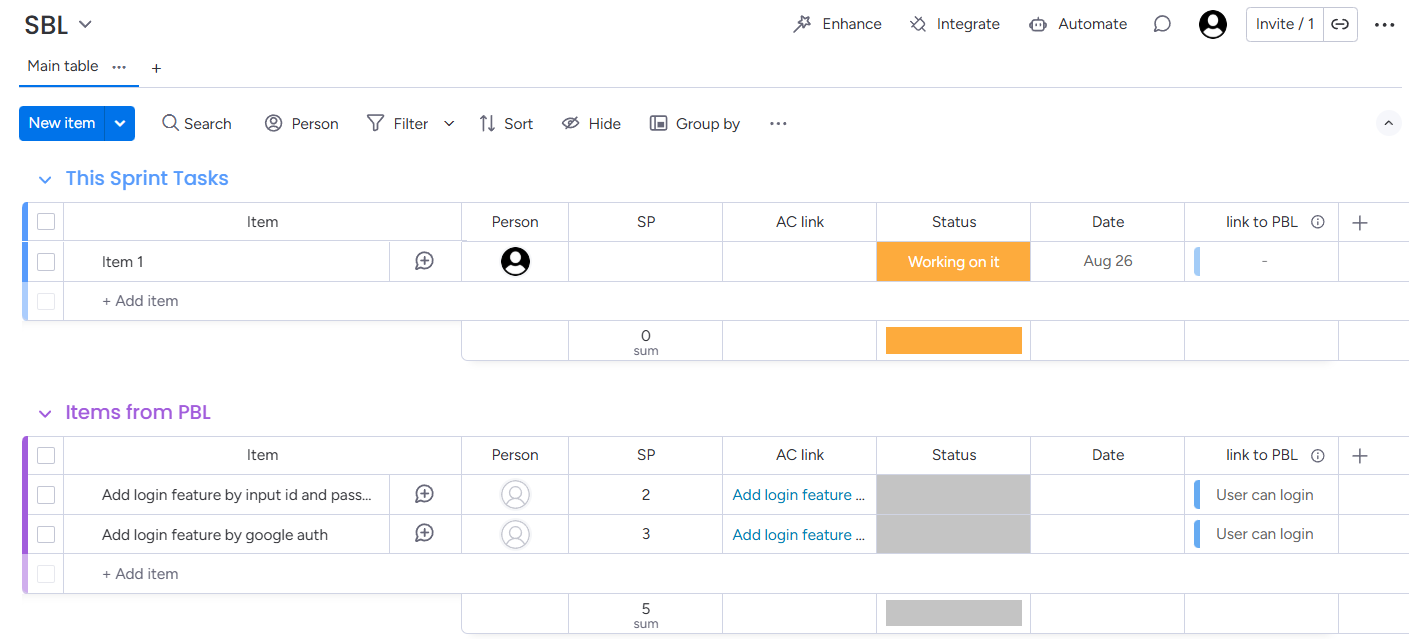Viewport: 1409px width, 639px height.
Task: Add item in Items from PBL group
Action: 140,574
